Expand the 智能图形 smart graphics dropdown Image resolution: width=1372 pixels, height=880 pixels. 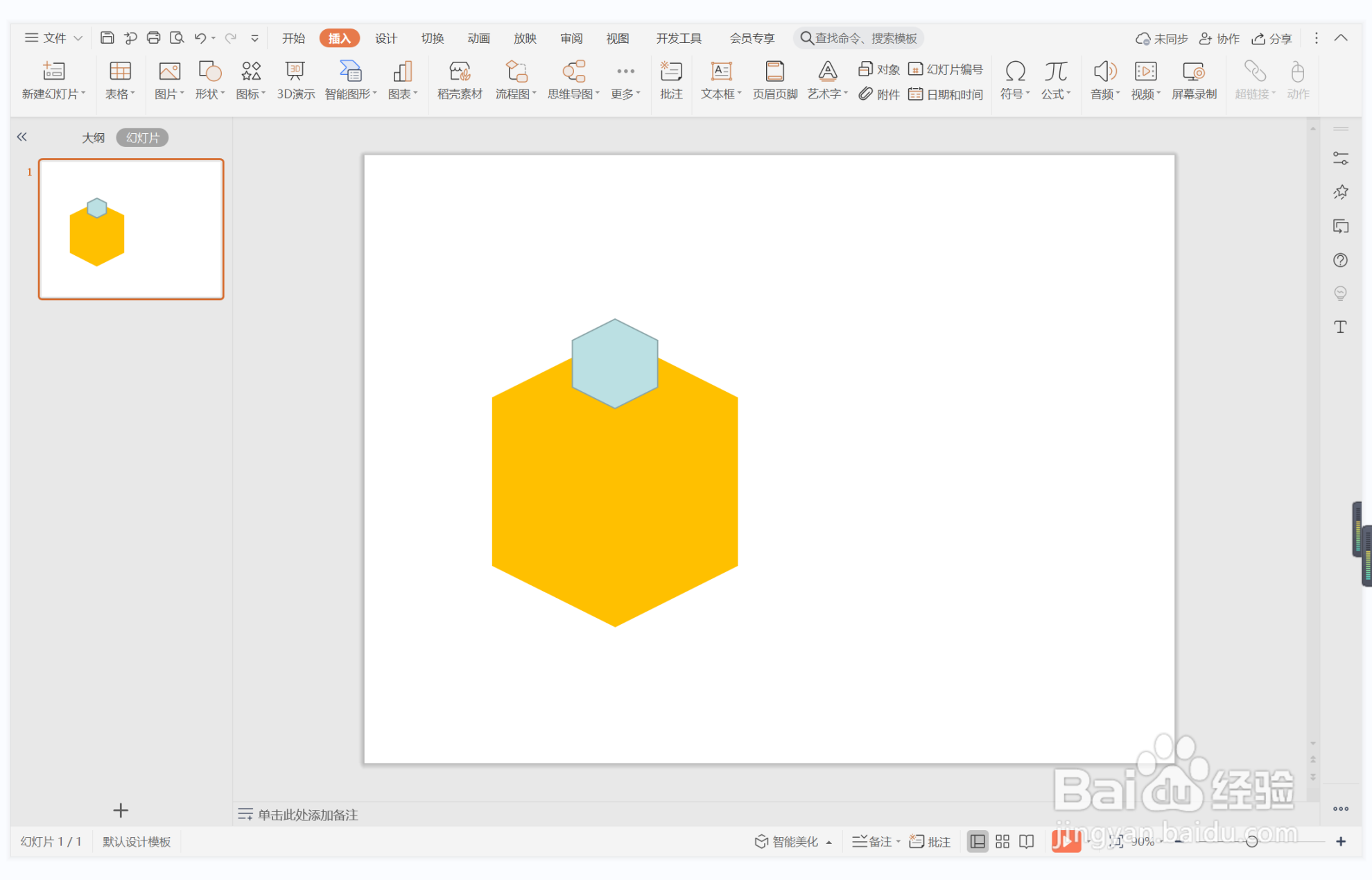(351, 94)
